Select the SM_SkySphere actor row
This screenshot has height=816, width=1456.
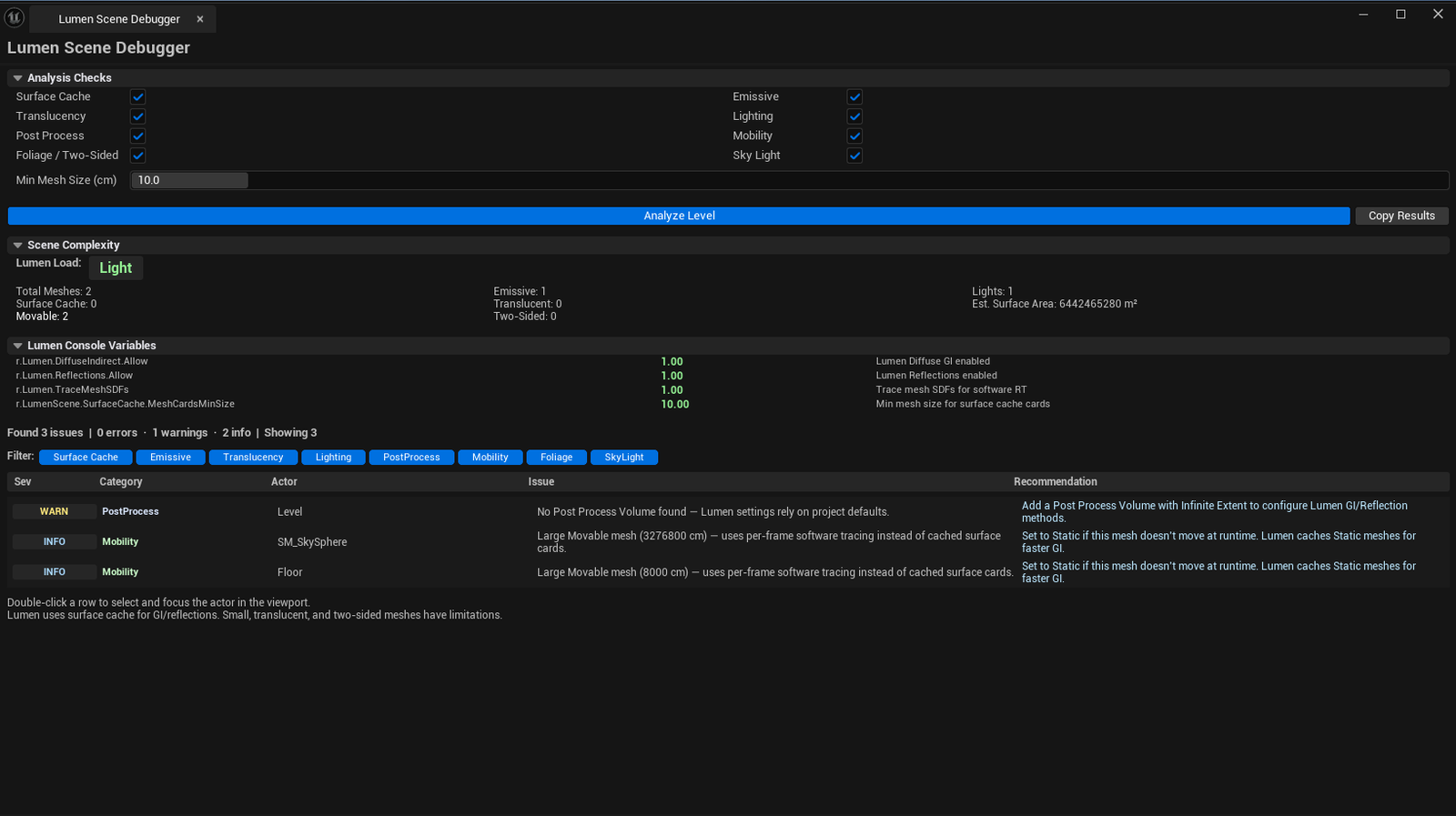click(728, 542)
